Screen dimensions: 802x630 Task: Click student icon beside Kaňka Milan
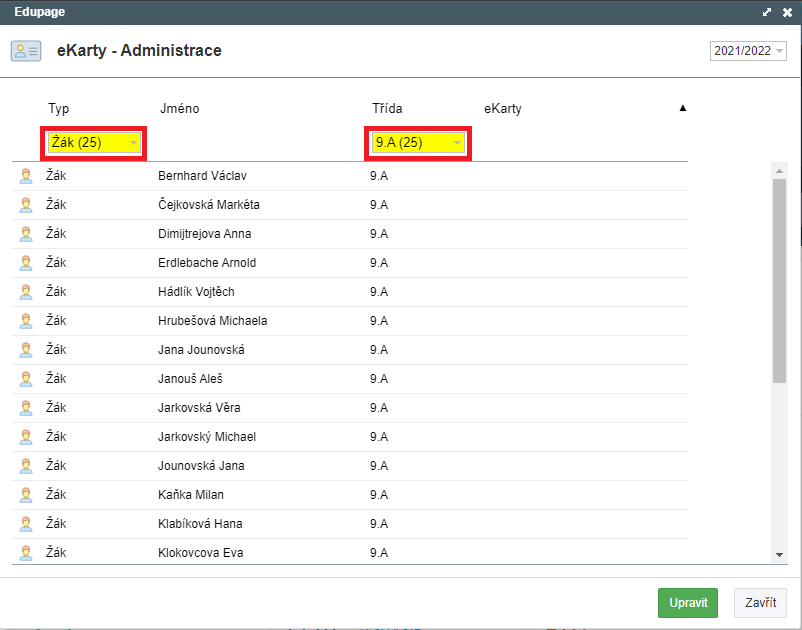point(26,495)
